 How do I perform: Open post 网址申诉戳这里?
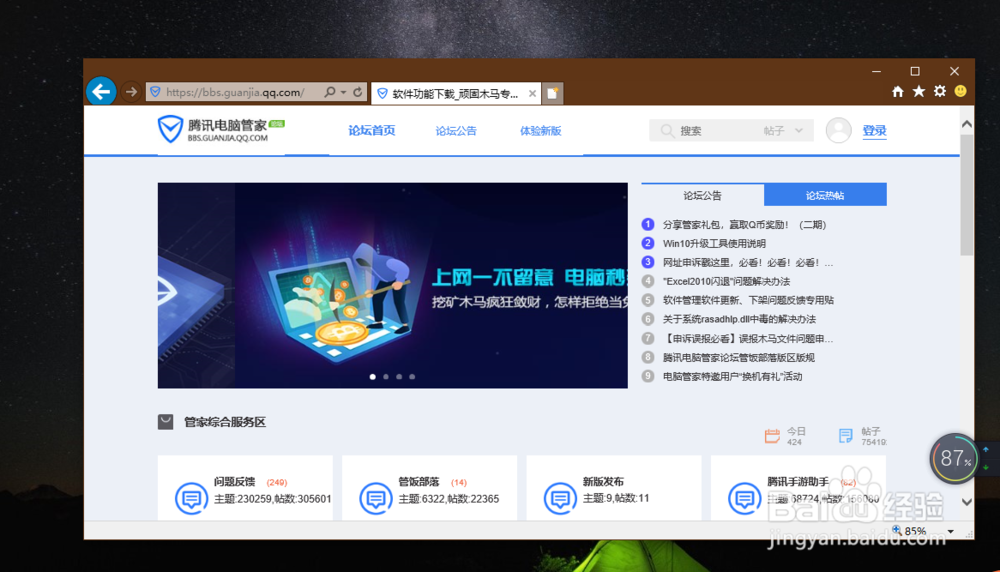(747, 263)
